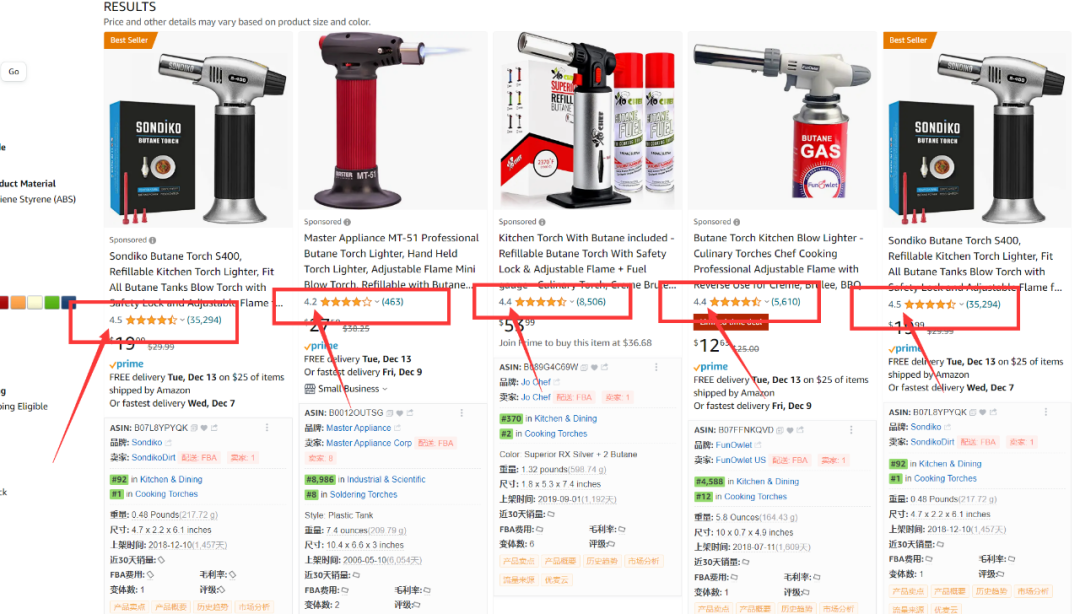Select the green color swatch in the sidebar
The width and height of the screenshot is (1080, 614).
pos(52,303)
